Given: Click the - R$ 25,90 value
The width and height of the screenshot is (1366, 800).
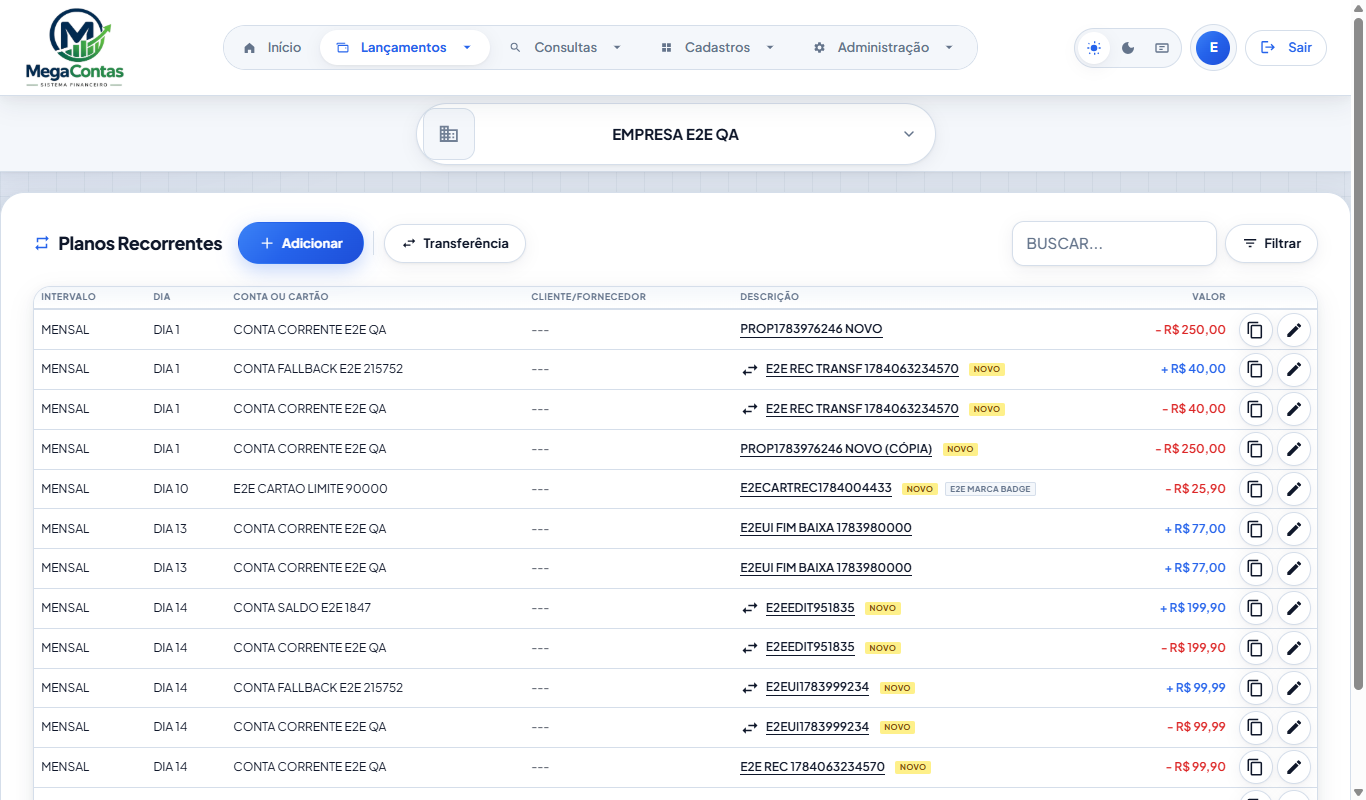Looking at the screenshot, I should [x=1195, y=489].
